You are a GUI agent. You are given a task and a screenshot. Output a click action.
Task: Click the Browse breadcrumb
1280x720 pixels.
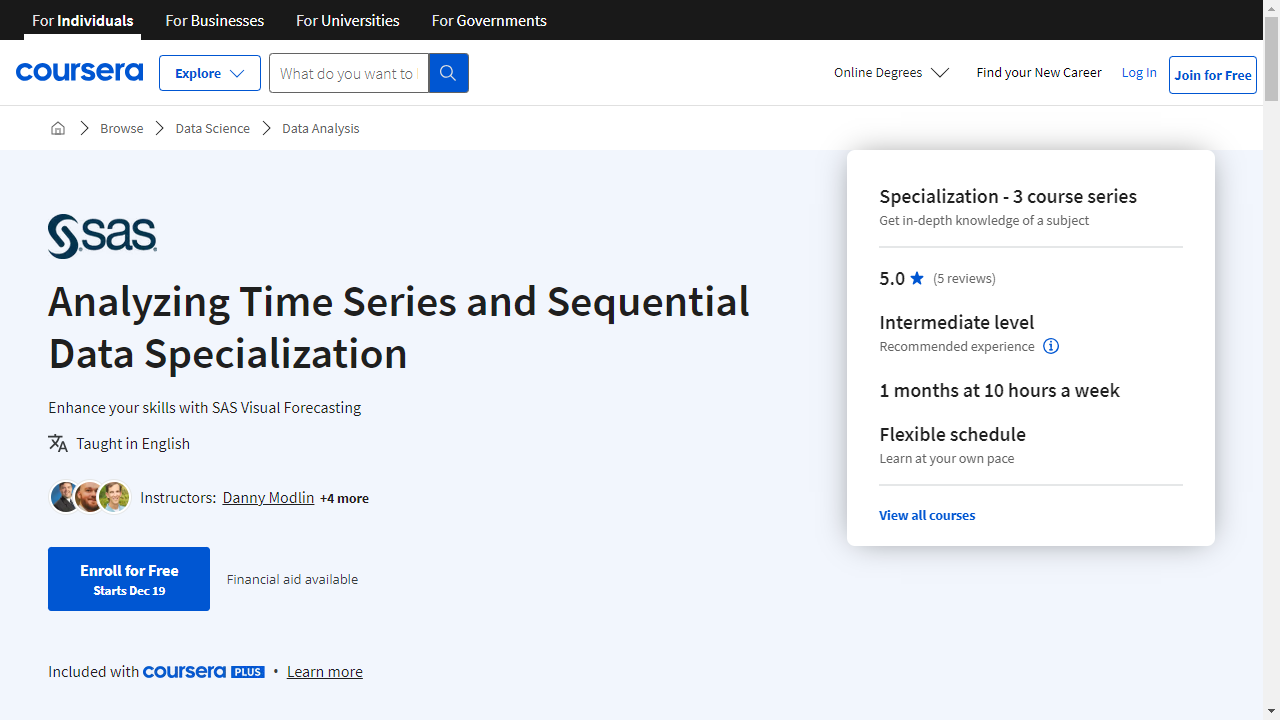point(122,128)
